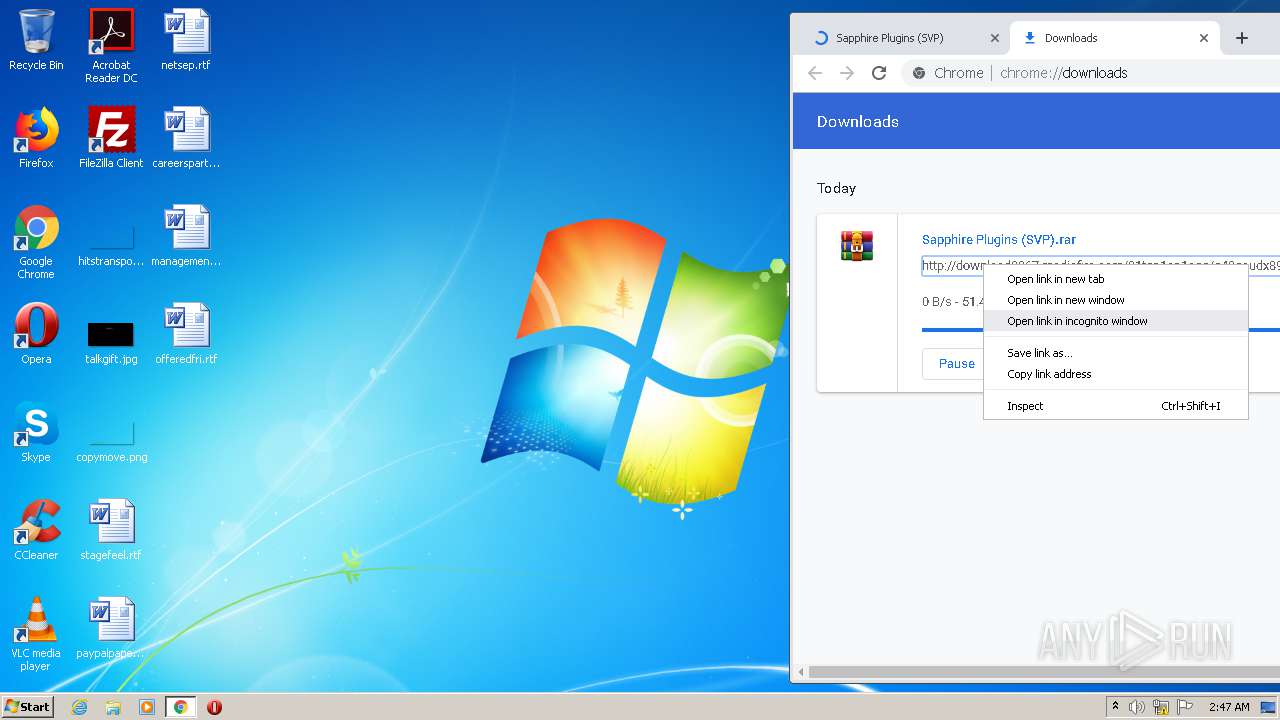The height and width of the screenshot is (720, 1280).
Task: Open managemen document icon
Action: click(186, 236)
